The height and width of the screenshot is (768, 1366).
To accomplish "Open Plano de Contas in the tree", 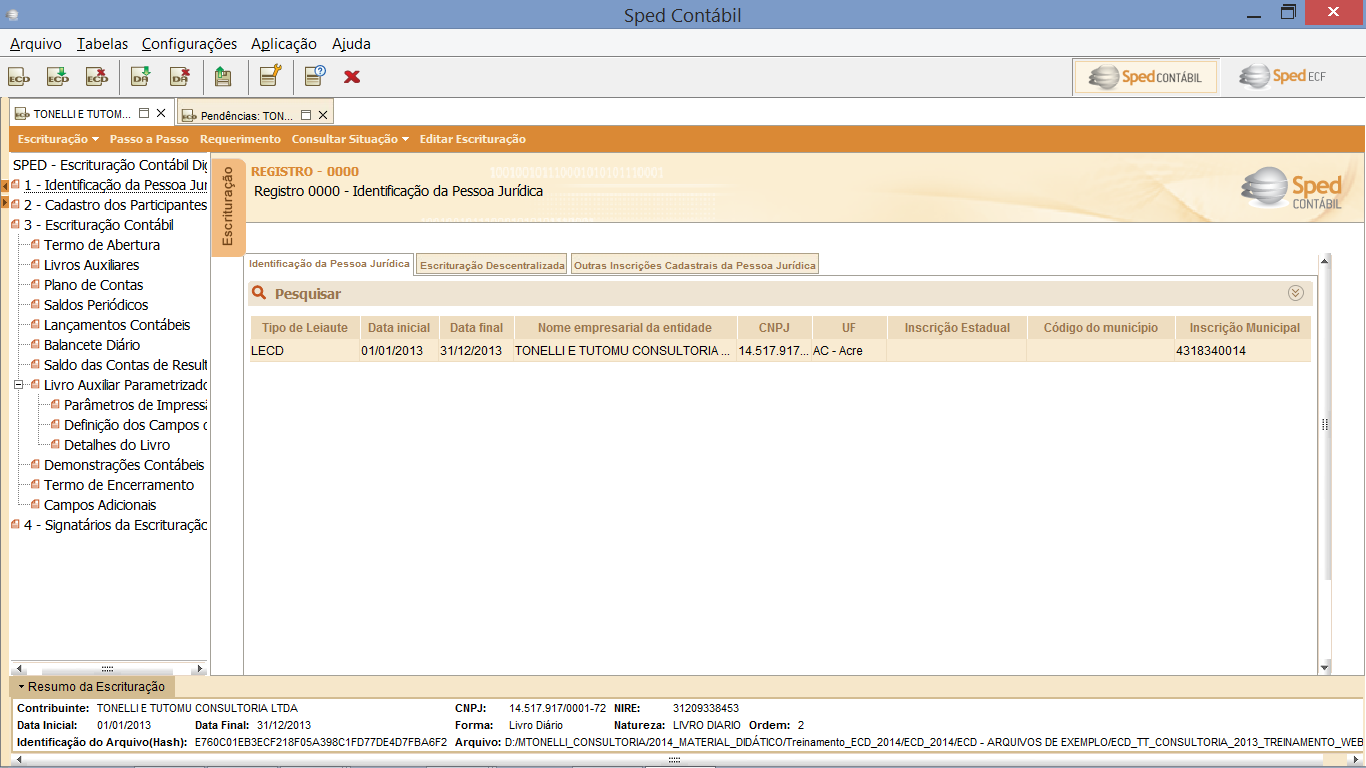I will click(93, 285).
